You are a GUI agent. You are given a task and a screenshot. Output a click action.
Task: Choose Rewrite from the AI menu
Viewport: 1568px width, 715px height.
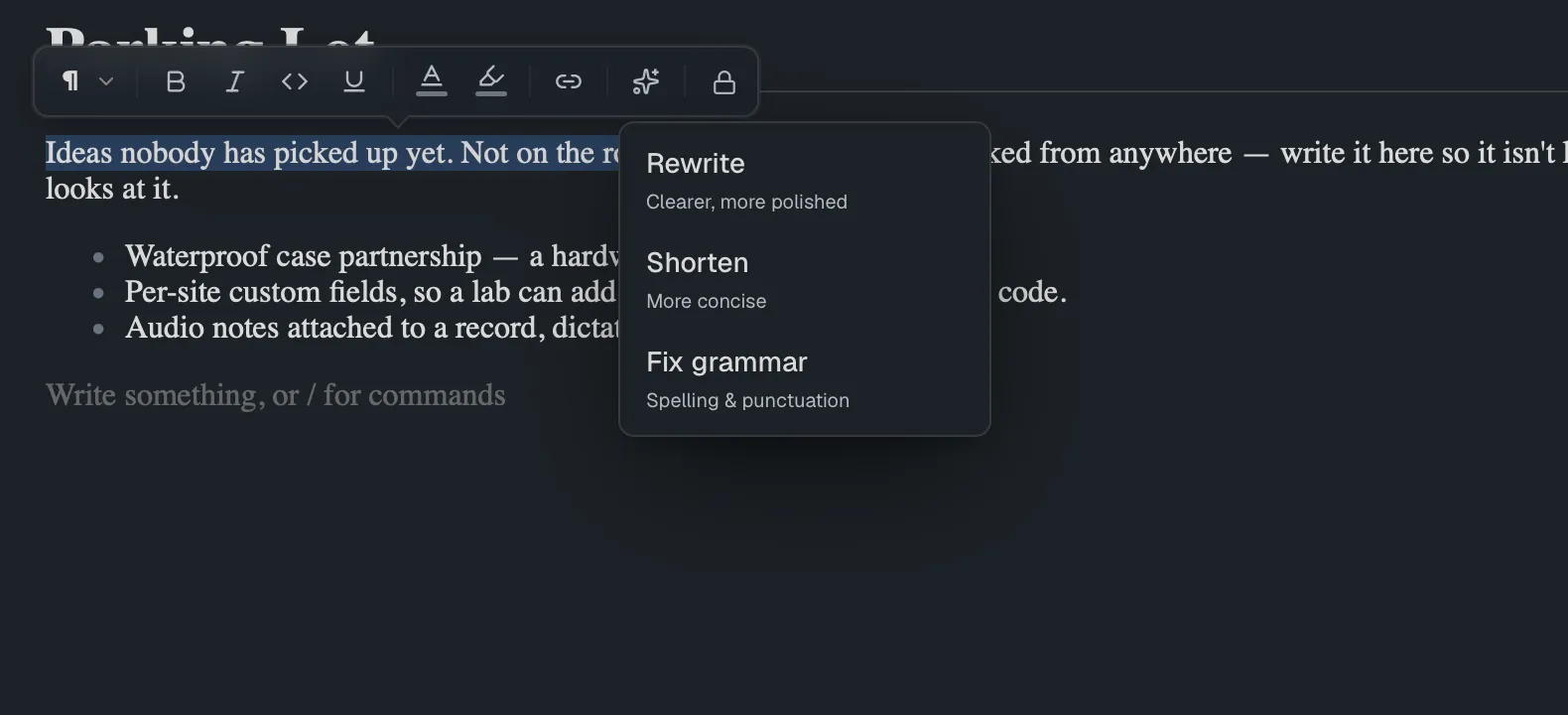(805, 181)
